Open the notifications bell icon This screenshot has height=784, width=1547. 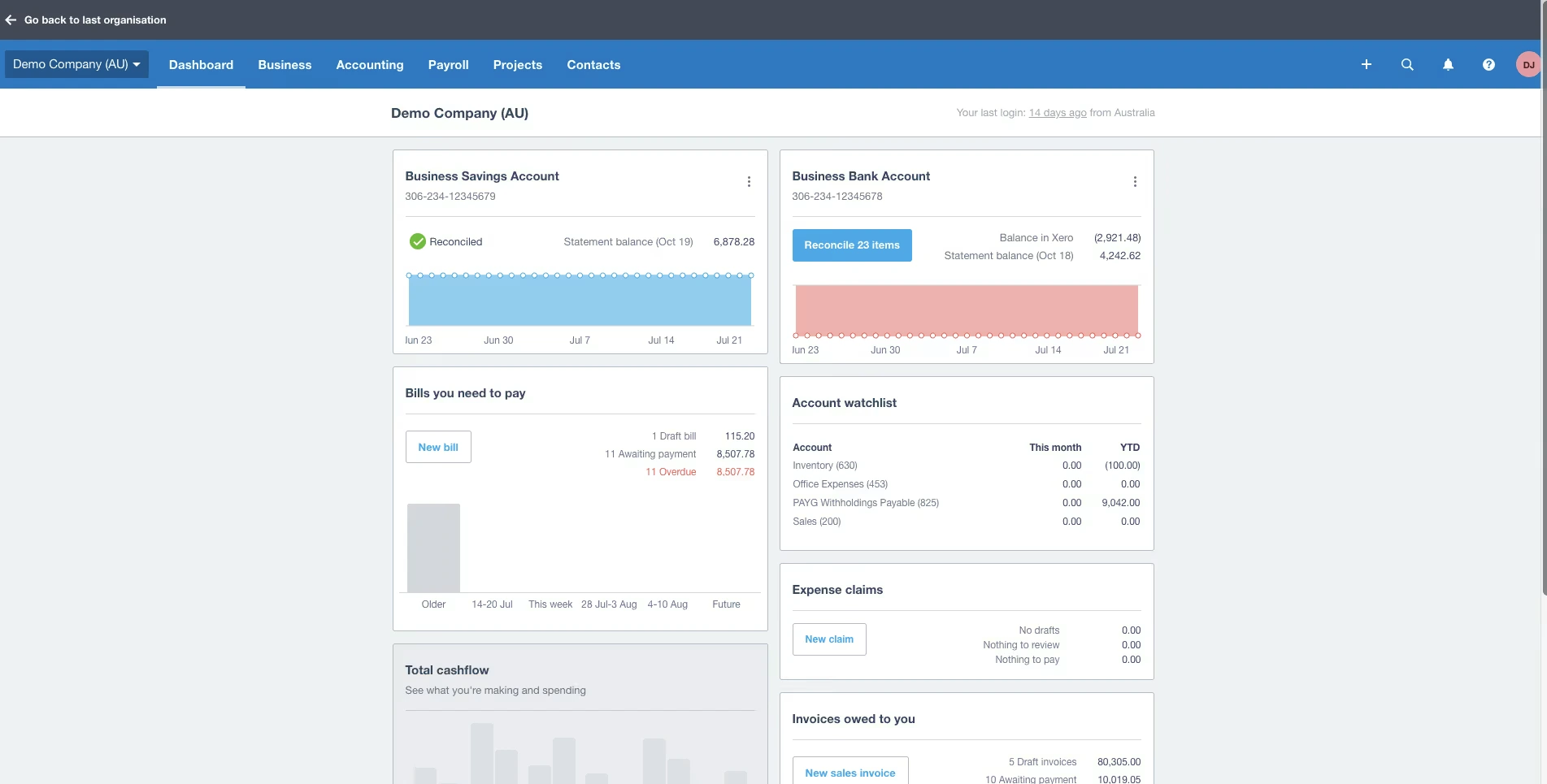(1448, 64)
